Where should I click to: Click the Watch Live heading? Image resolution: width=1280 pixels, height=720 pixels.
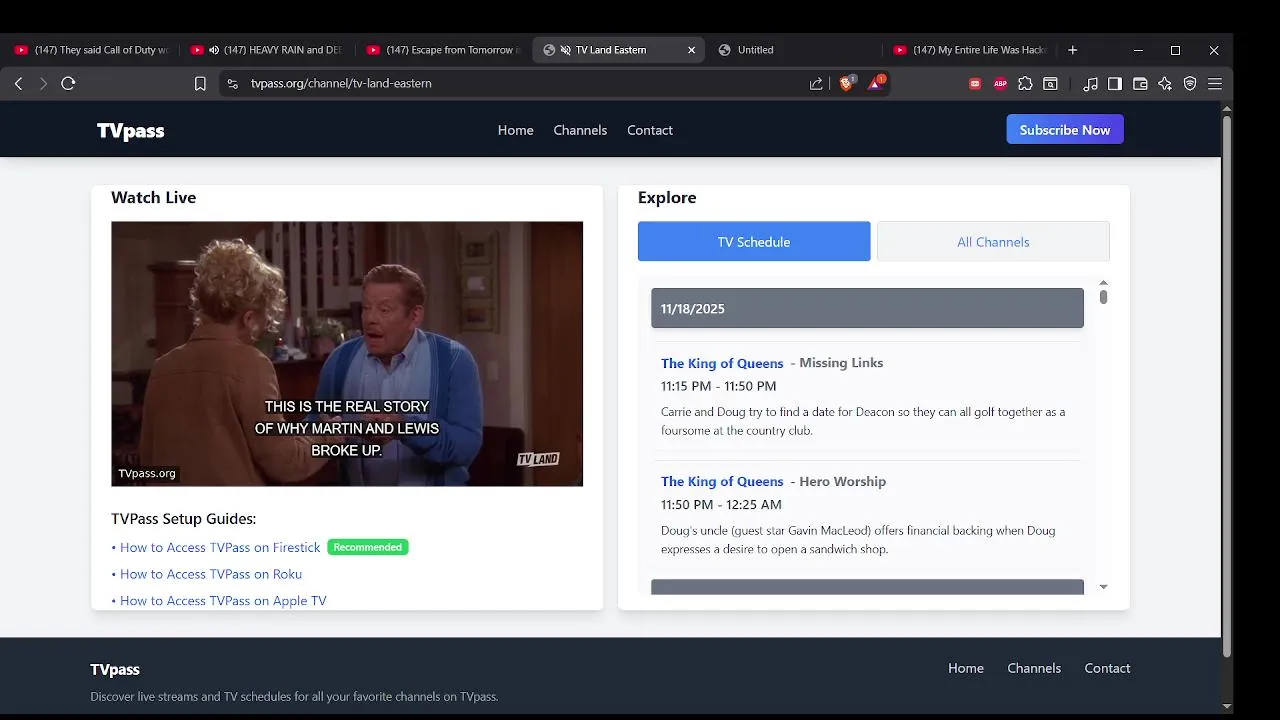click(153, 198)
